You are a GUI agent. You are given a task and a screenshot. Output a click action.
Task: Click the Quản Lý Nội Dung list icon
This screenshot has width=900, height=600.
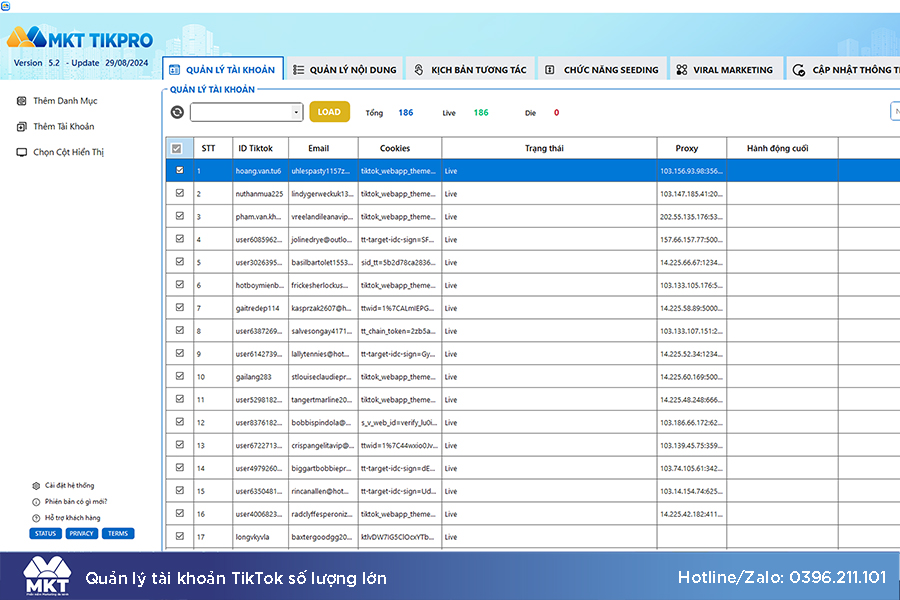pyautogui.click(x=298, y=70)
